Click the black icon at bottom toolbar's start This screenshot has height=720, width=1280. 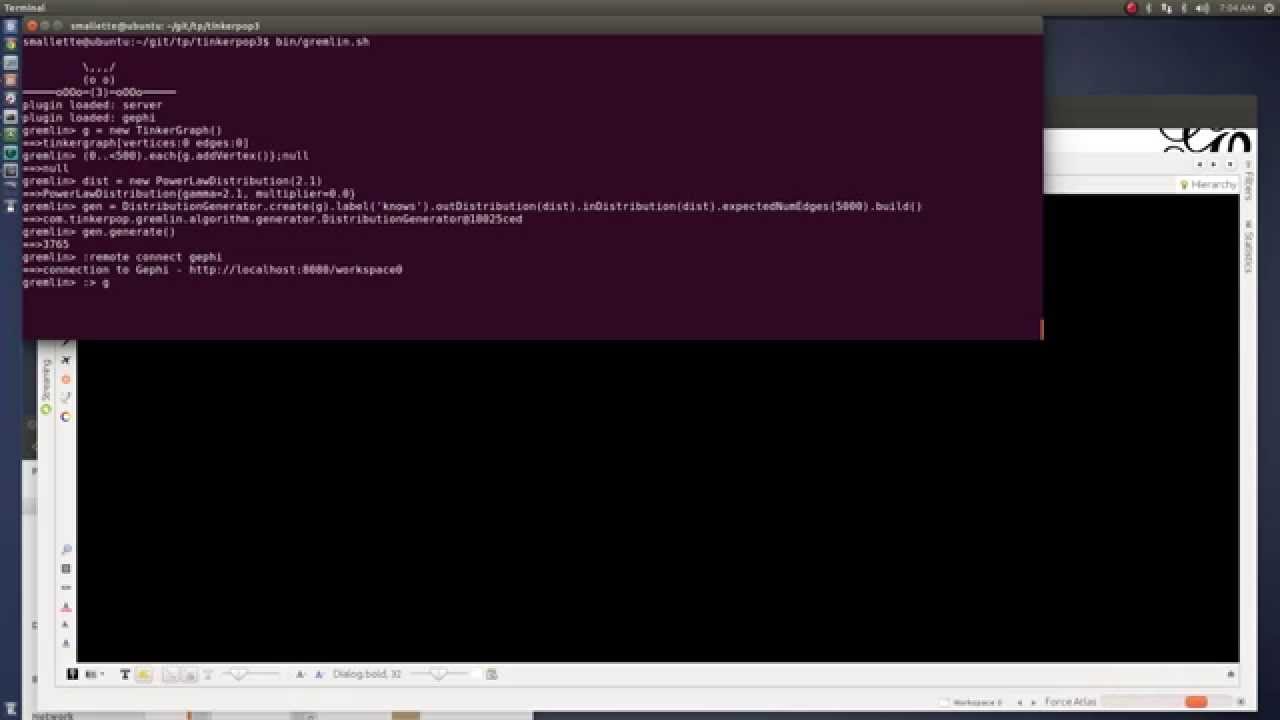coord(72,675)
